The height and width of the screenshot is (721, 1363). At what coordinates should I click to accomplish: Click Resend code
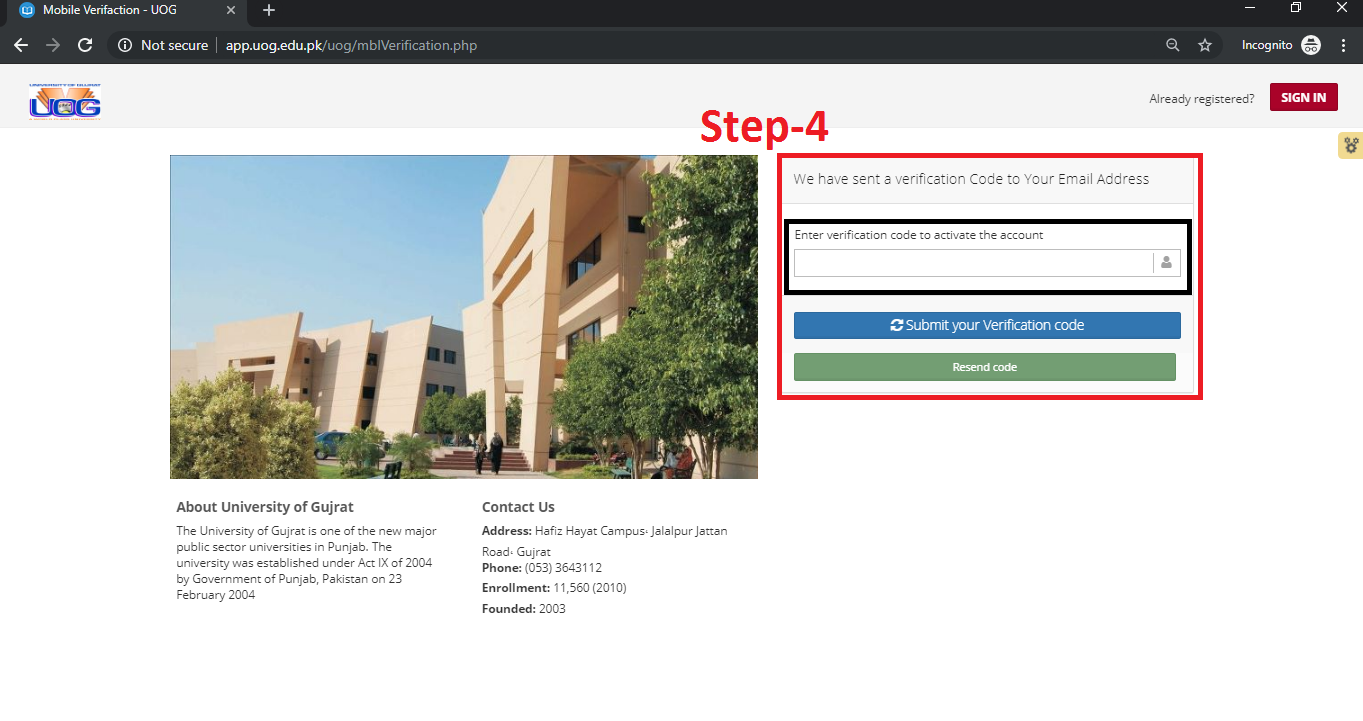[984, 366]
